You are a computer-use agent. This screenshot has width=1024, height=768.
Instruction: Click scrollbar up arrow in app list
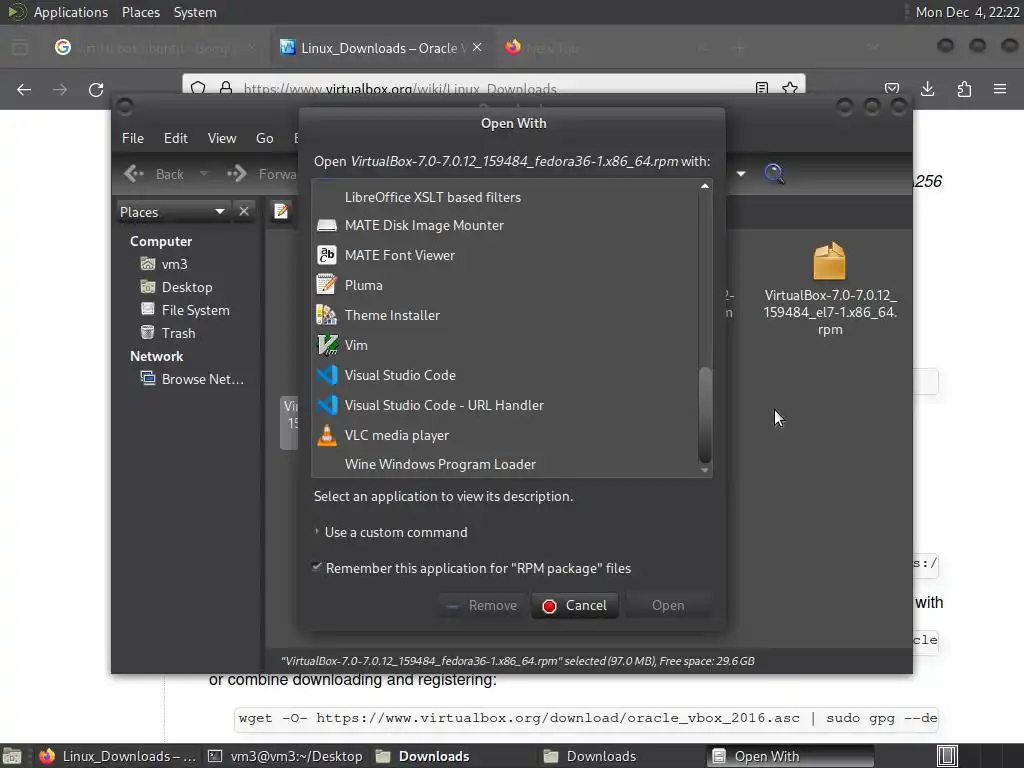(x=705, y=186)
